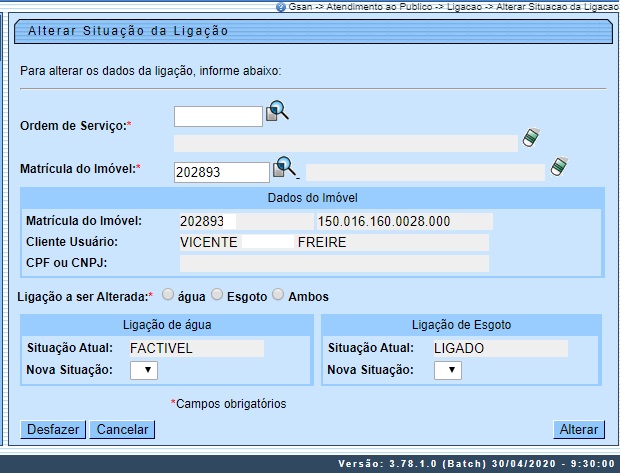The width and height of the screenshot is (620, 473).
Task: Click eraser icon for Ordem de Serviço
Action: coord(532,138)
